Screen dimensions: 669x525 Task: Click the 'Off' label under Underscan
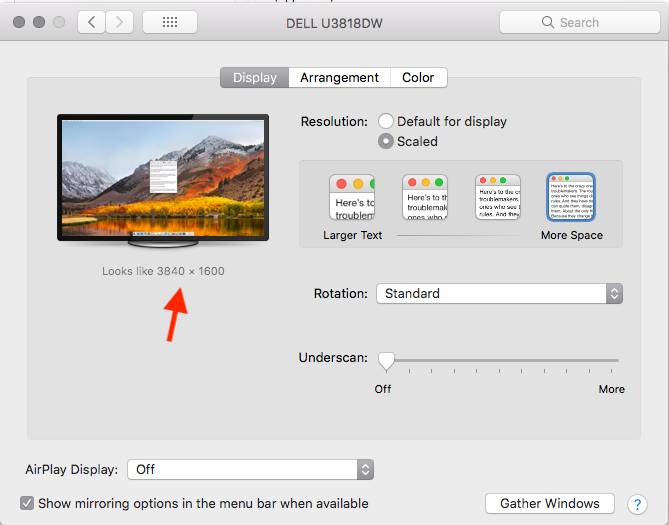383,389
